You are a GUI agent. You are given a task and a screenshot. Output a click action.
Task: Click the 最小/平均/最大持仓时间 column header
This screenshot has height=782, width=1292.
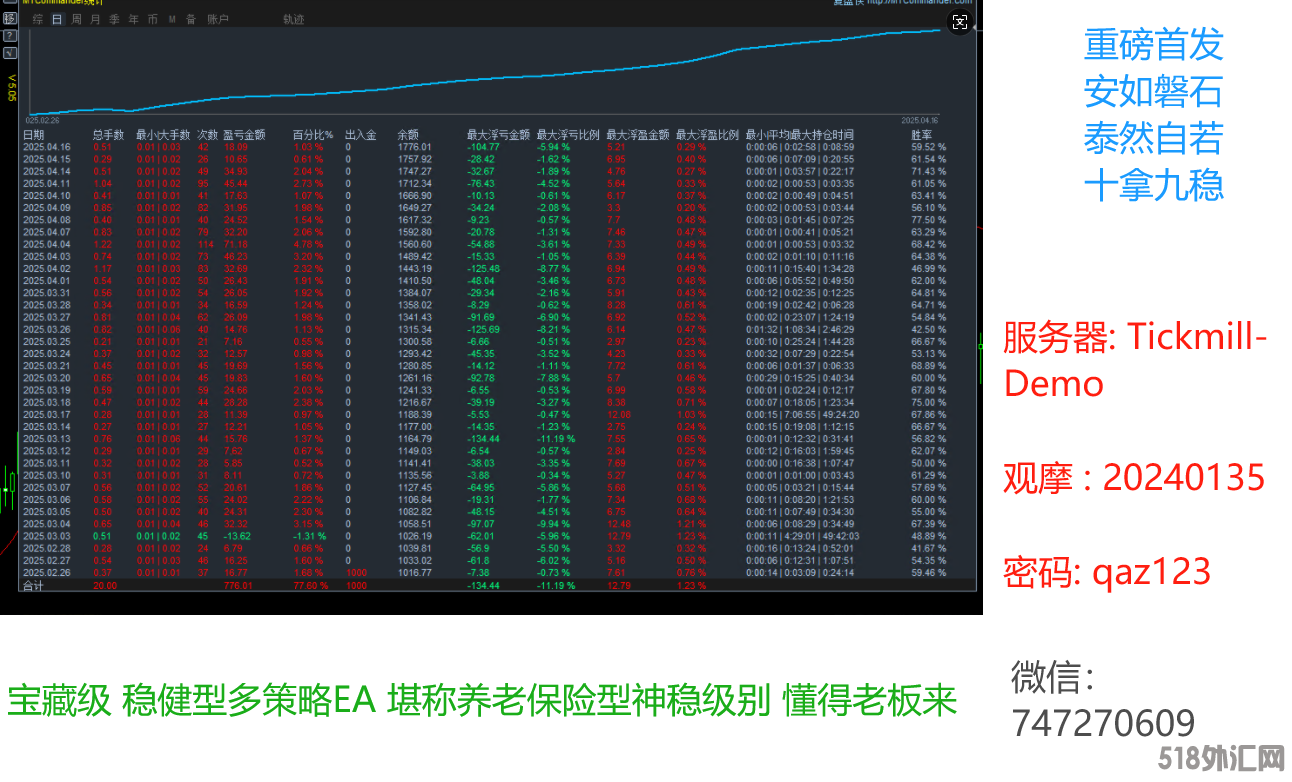800,135
